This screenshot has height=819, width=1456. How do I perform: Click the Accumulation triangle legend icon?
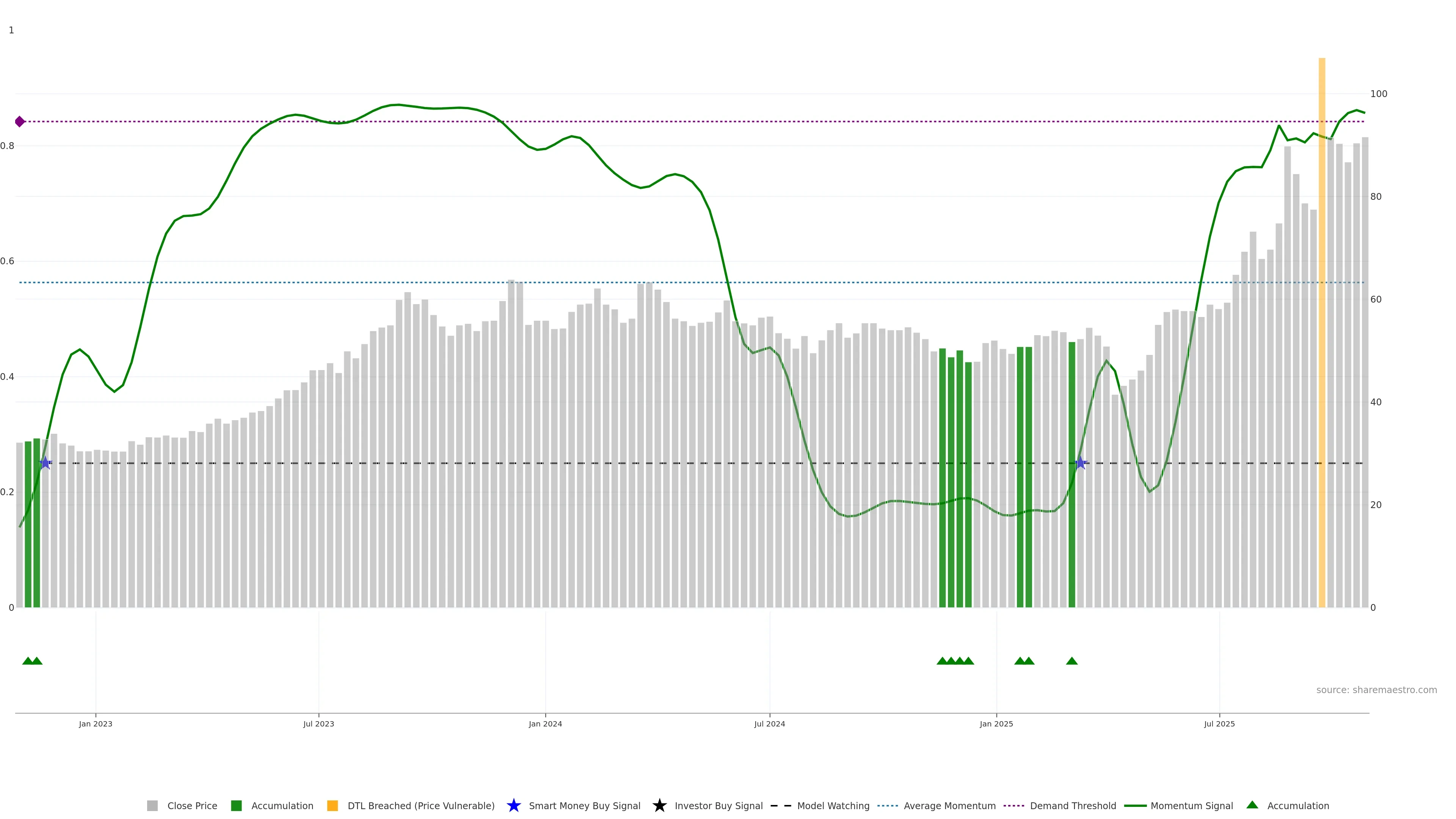pyautogui.click(x=1252, y=805)
